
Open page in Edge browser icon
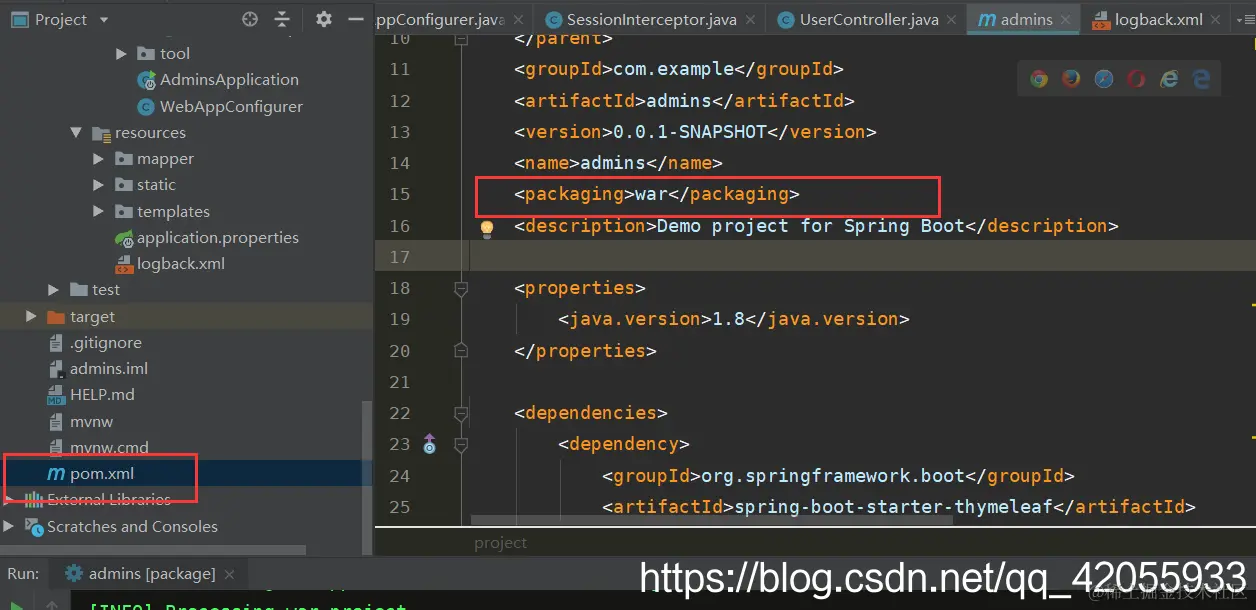[x=1201, y=79]
